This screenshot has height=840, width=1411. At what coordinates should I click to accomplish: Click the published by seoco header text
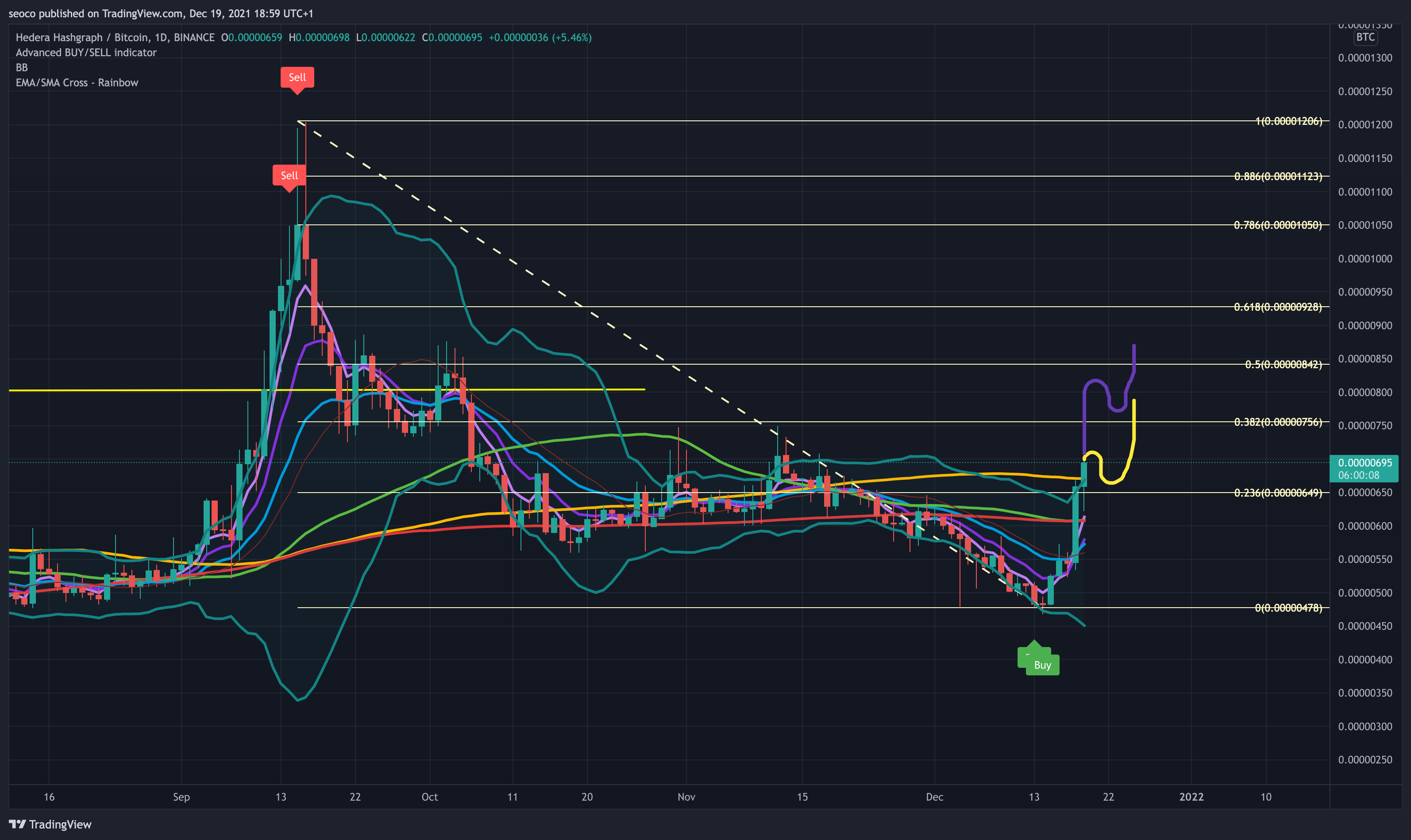pos(161,13)
